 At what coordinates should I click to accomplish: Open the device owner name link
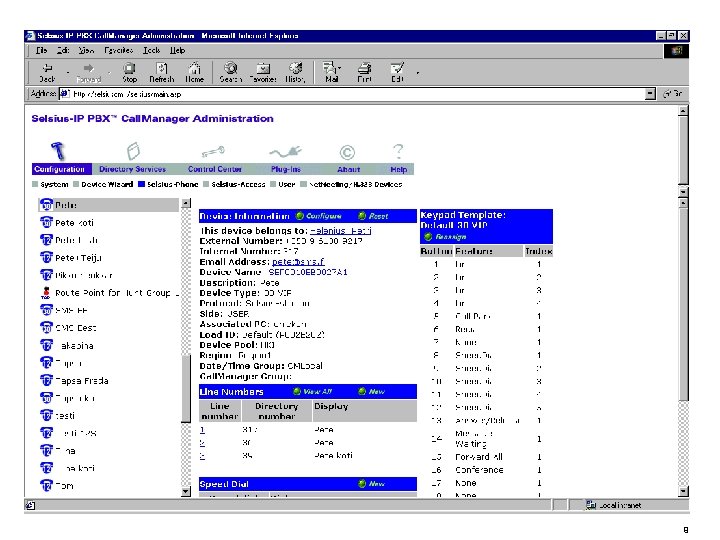click(x=340, y=231)
